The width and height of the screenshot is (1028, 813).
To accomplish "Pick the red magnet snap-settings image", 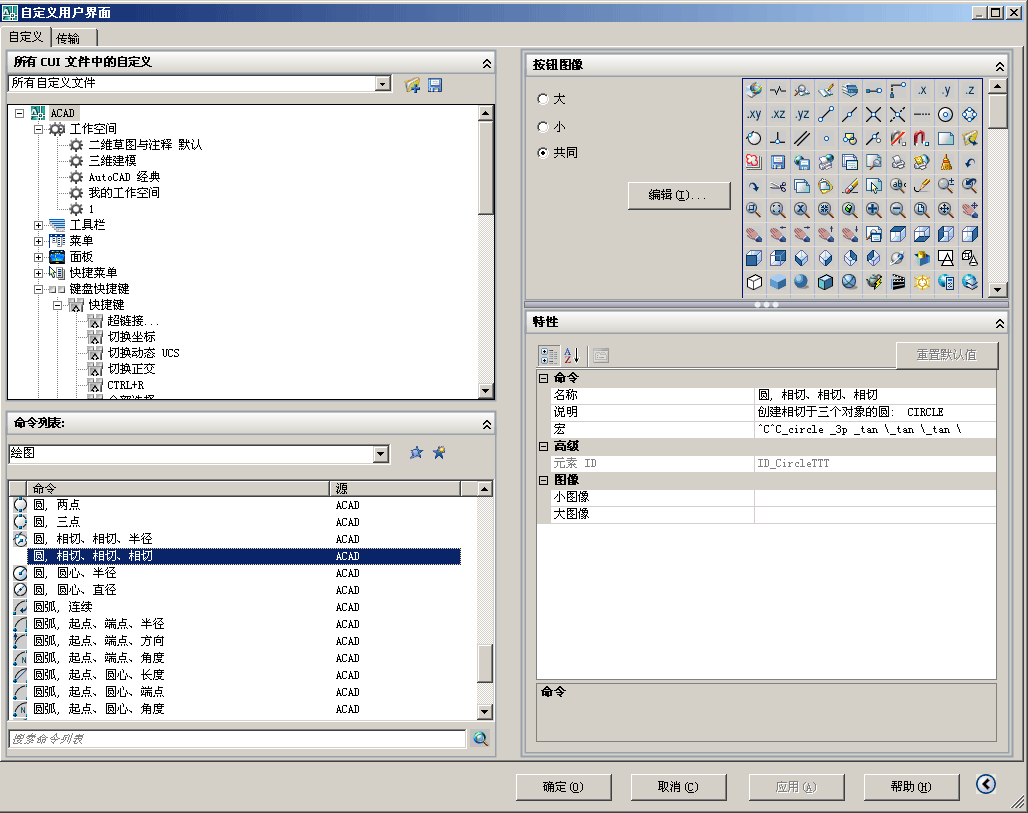I will point(921,138).
